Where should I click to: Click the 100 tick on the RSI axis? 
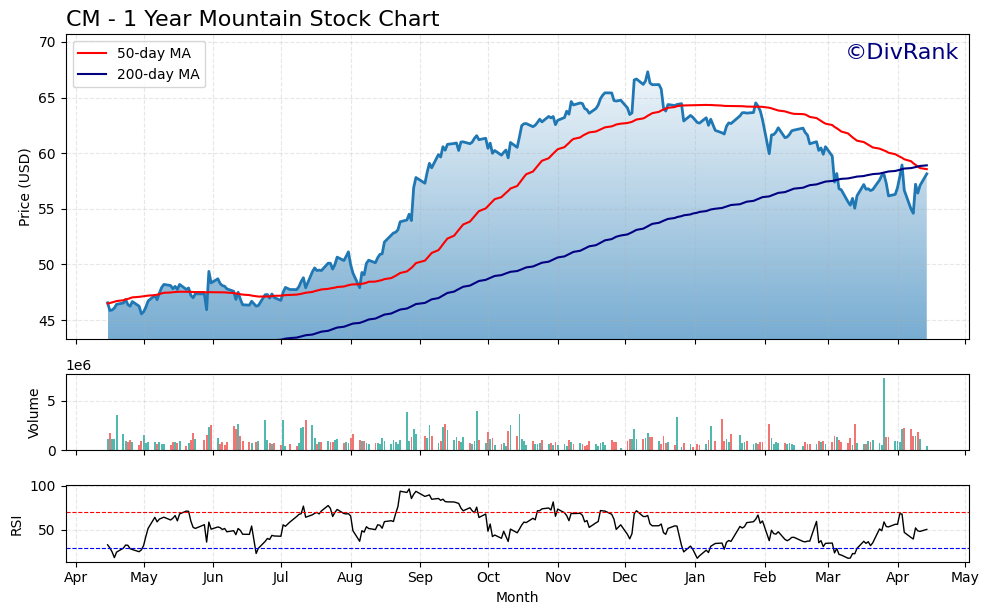coord(44,486)
